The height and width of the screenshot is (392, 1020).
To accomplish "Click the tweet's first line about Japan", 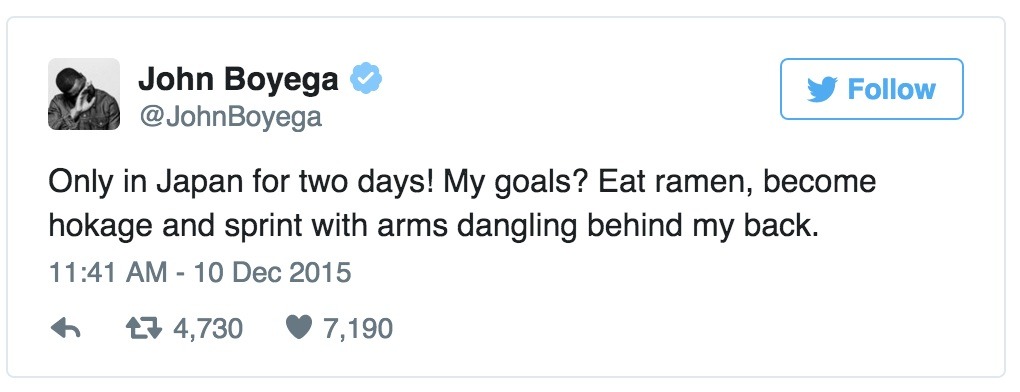I will click(x=462, y=182).
